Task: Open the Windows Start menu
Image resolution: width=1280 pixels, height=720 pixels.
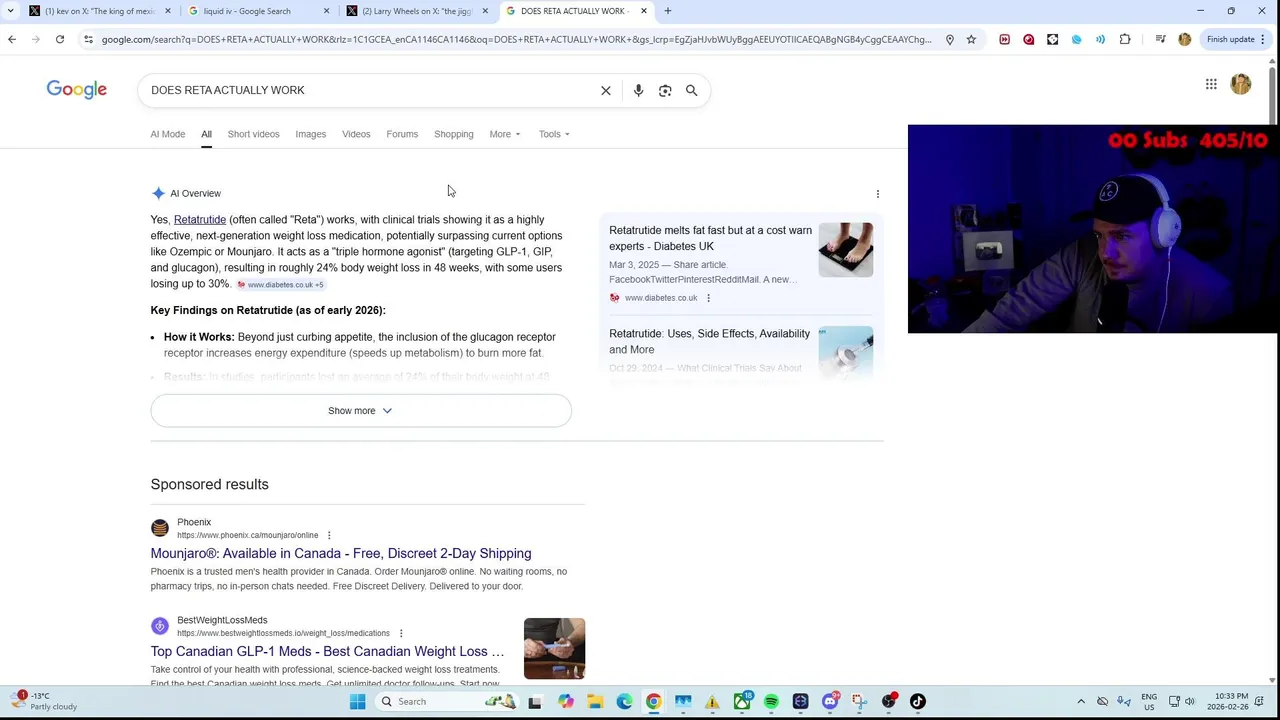Action: (357, 702)
